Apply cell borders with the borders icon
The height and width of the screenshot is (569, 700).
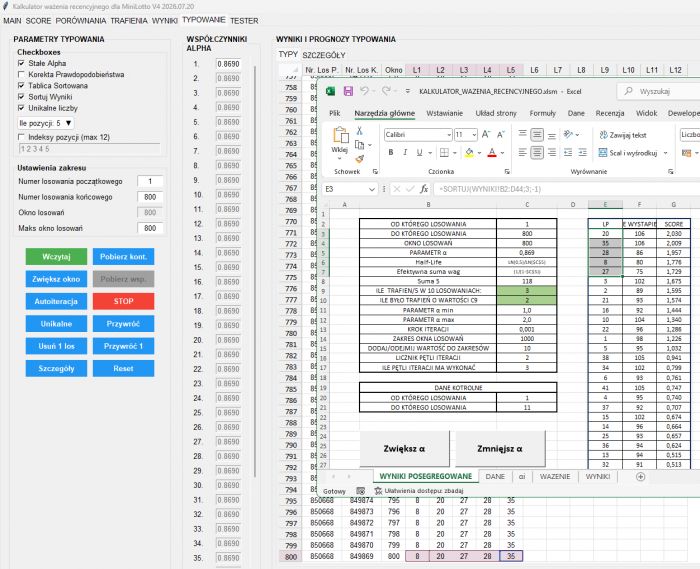444,153
